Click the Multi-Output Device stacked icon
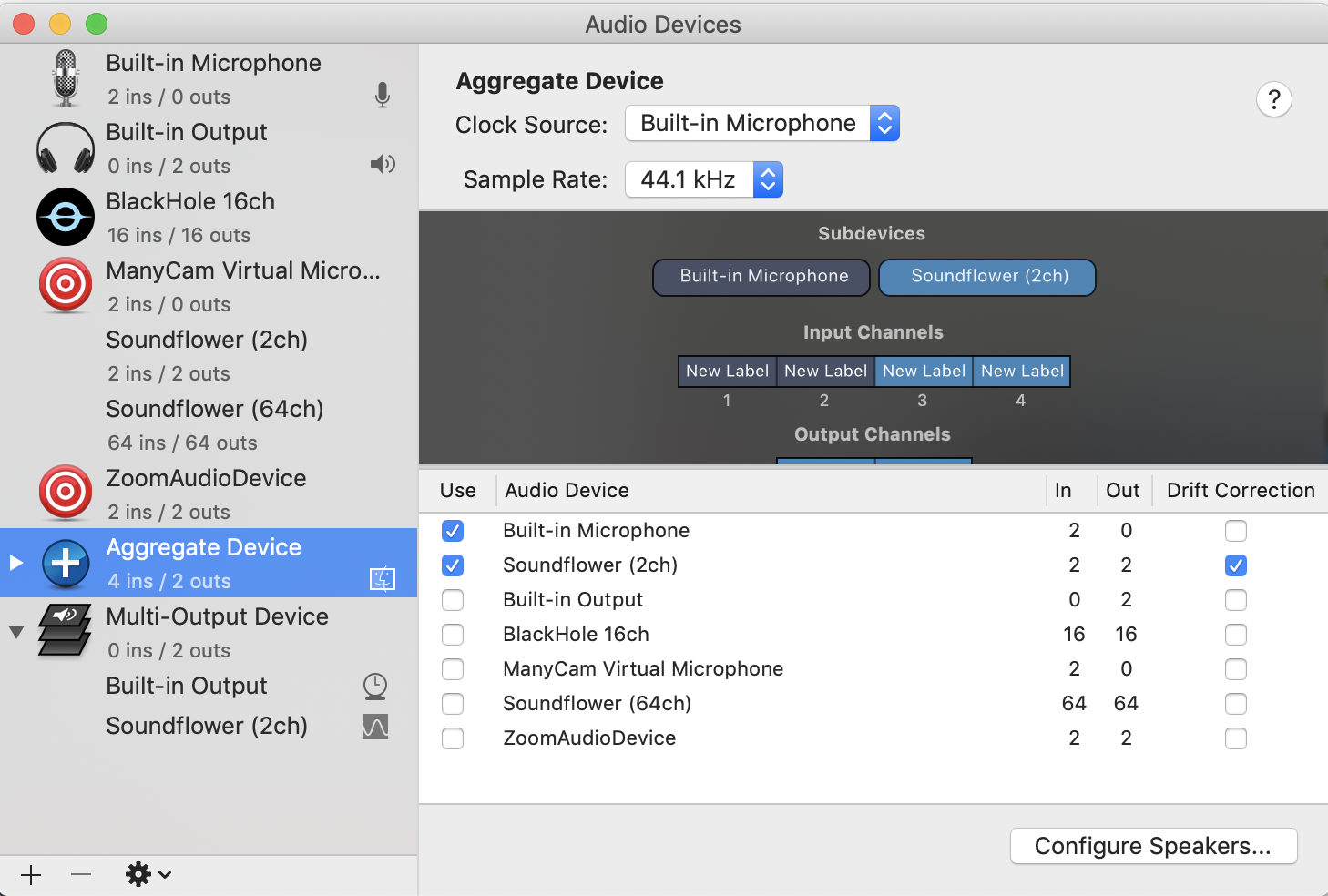The image size is (1328, 896). [x=66, y=631]
